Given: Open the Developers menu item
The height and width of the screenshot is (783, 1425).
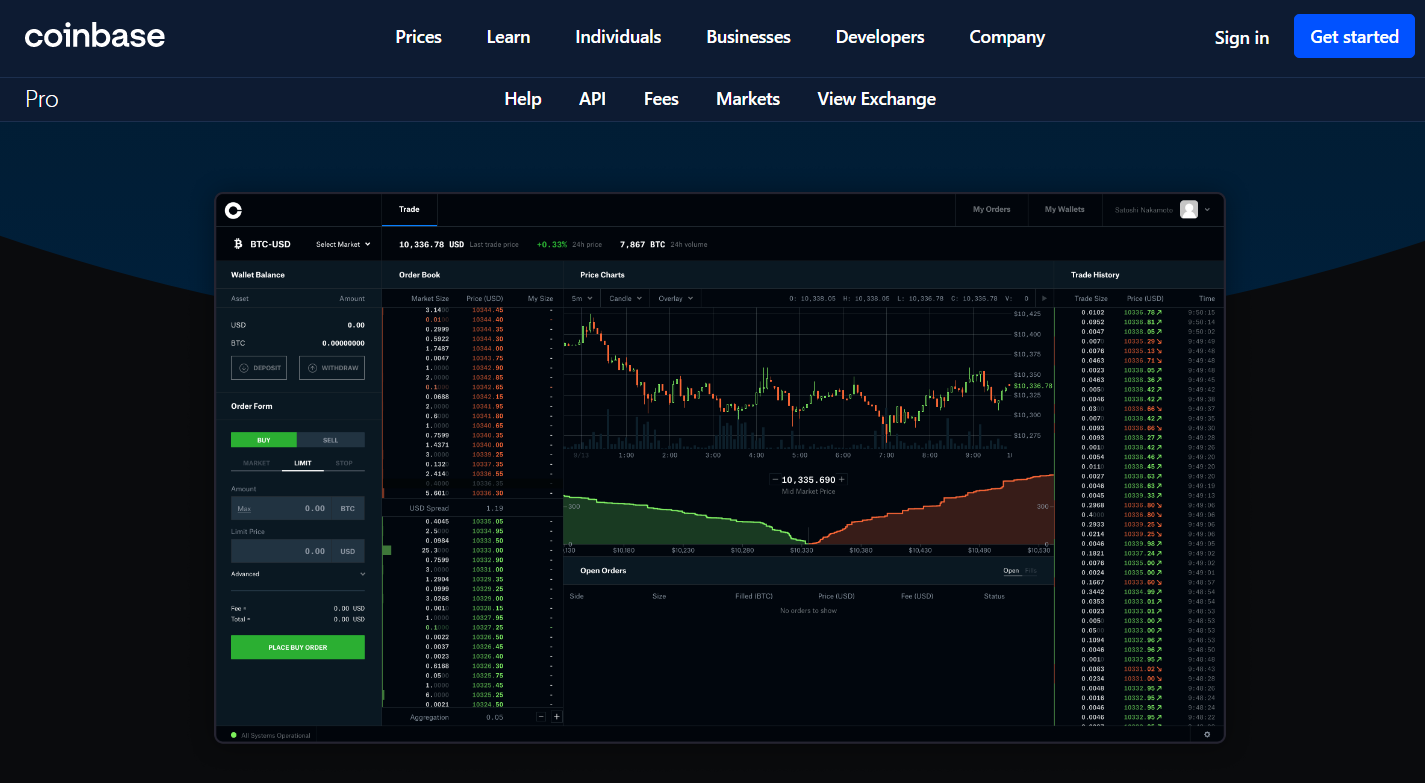Looking at the screenshot, I should [880, 37].
